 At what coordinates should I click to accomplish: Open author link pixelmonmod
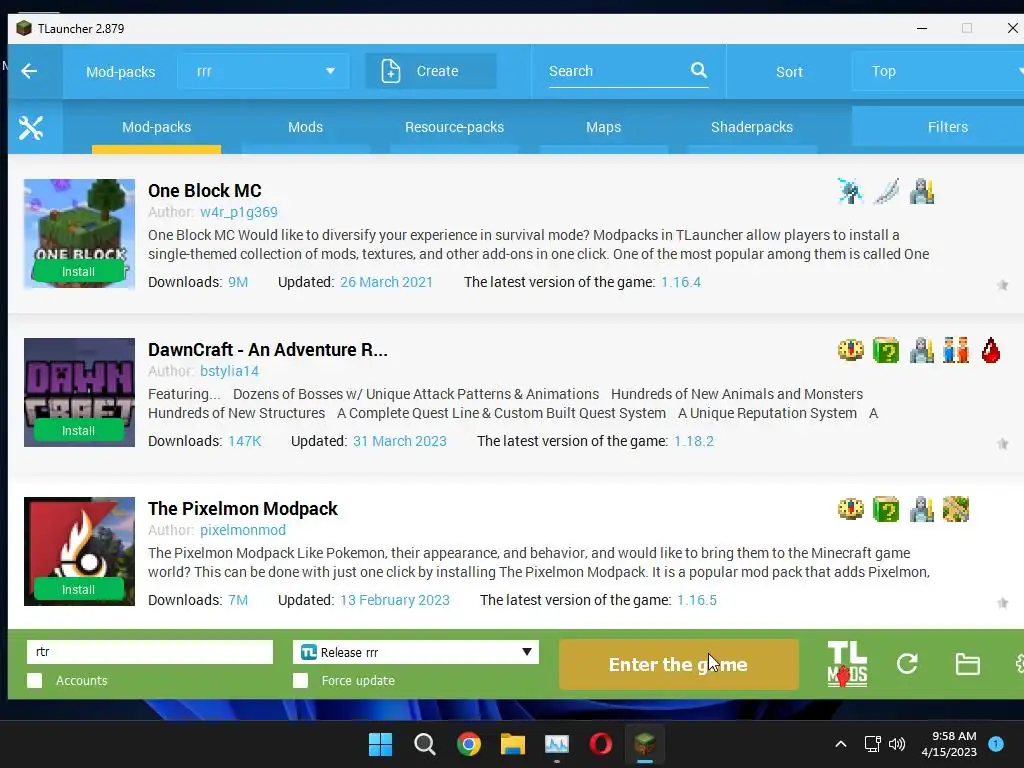click(x=243, y=530)
